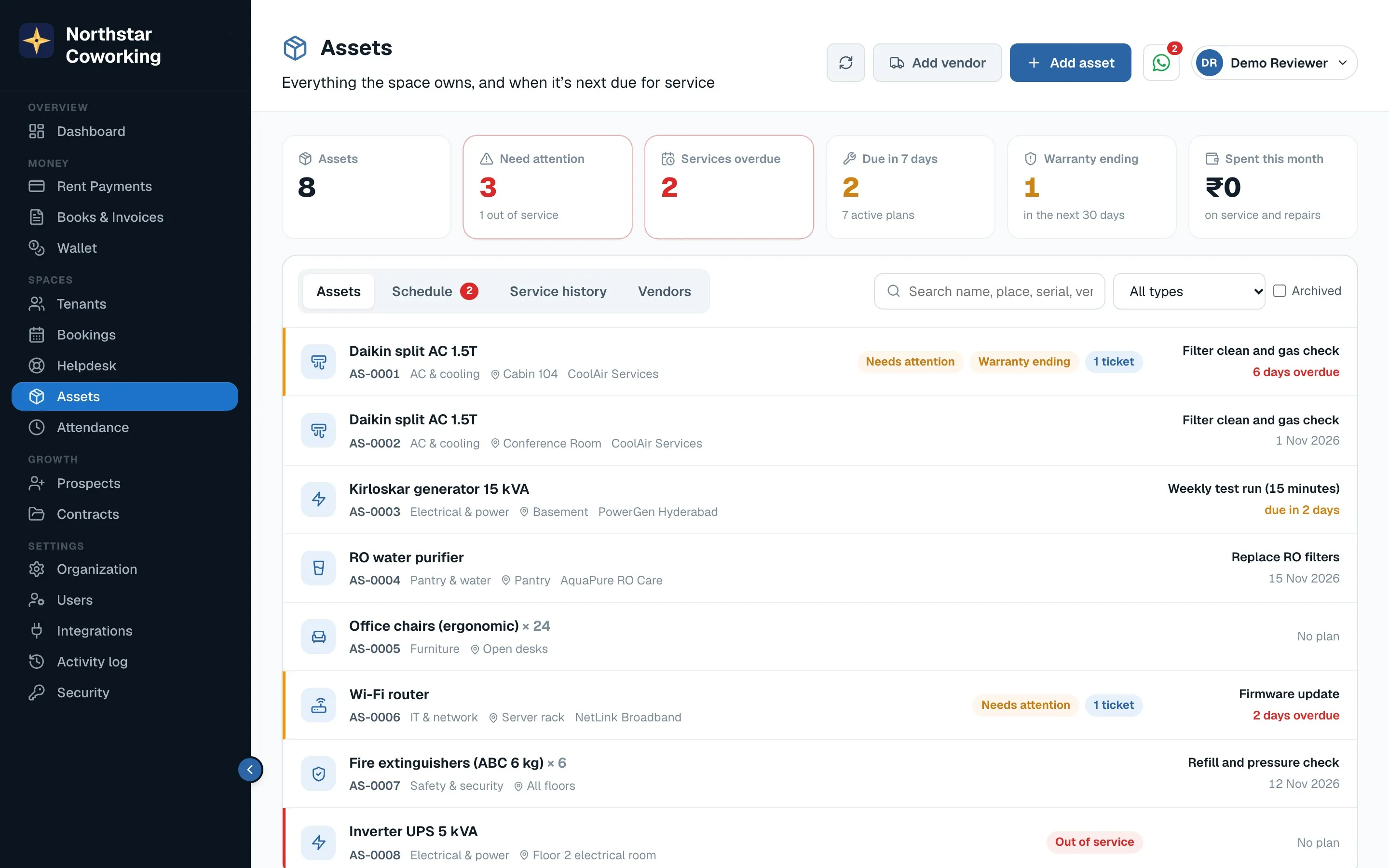Click the shield icon for Fire extinguishers
Viewport: 1389px width, 868px height.
point(318,773)
